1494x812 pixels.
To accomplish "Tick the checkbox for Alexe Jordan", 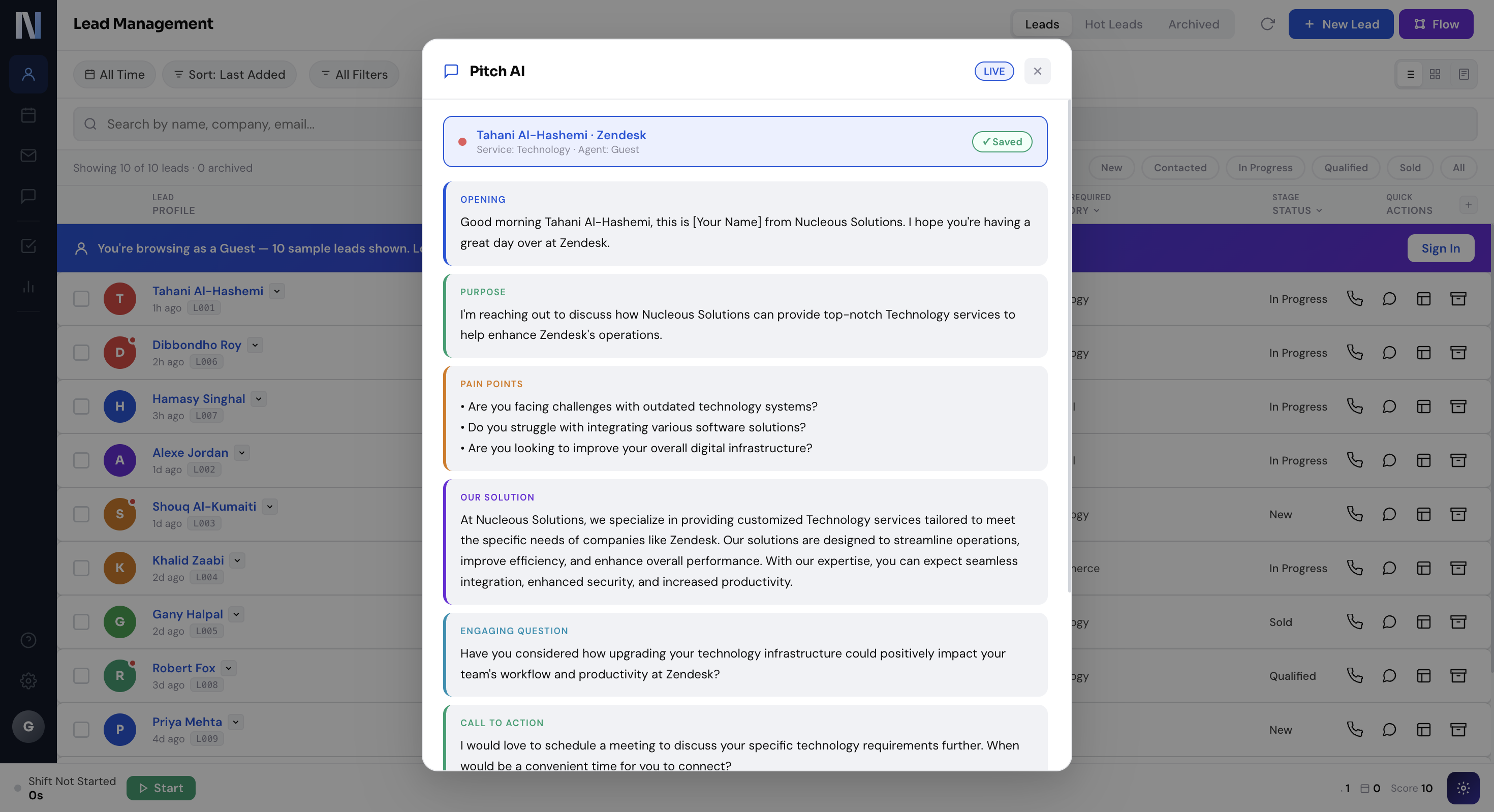I will pos(81,460).
